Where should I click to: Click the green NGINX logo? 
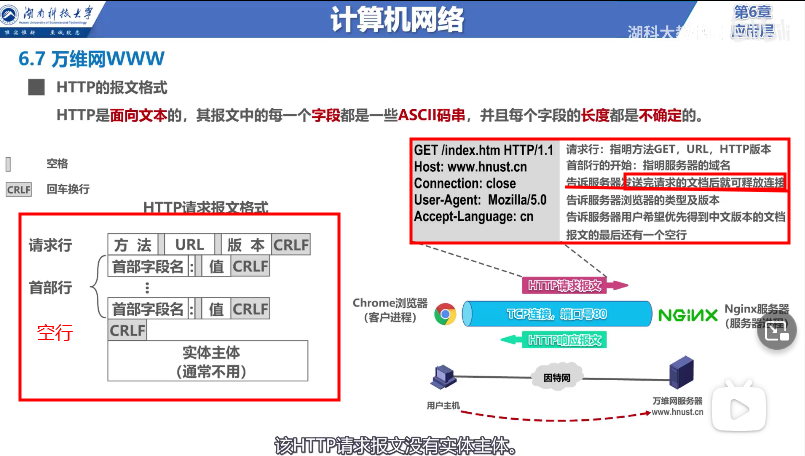[688, 315]
